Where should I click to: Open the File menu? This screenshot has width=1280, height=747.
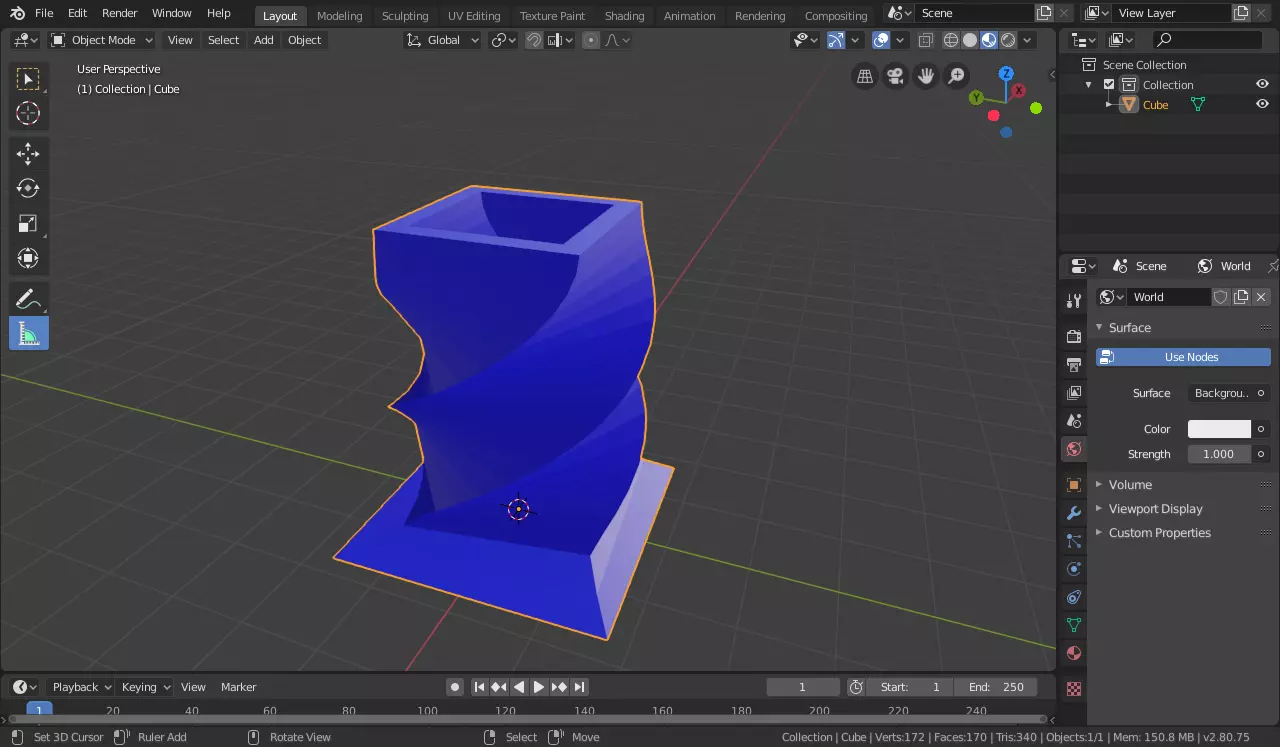point(44,13)
